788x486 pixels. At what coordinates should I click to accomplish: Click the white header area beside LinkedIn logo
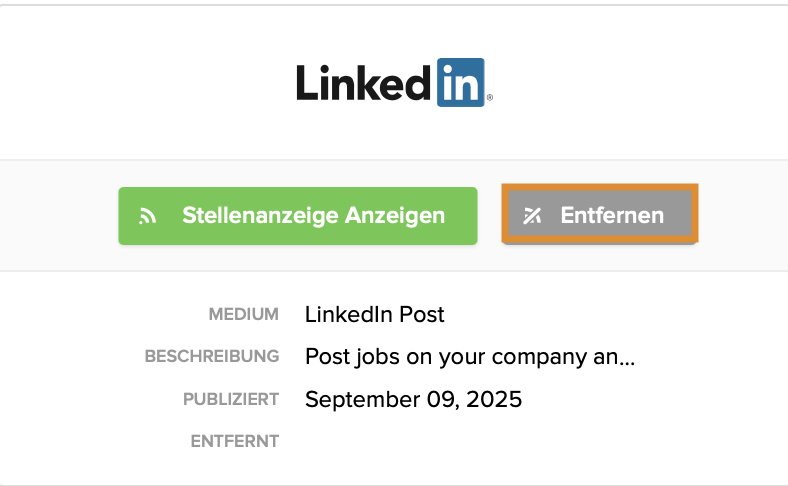point(150,82)
